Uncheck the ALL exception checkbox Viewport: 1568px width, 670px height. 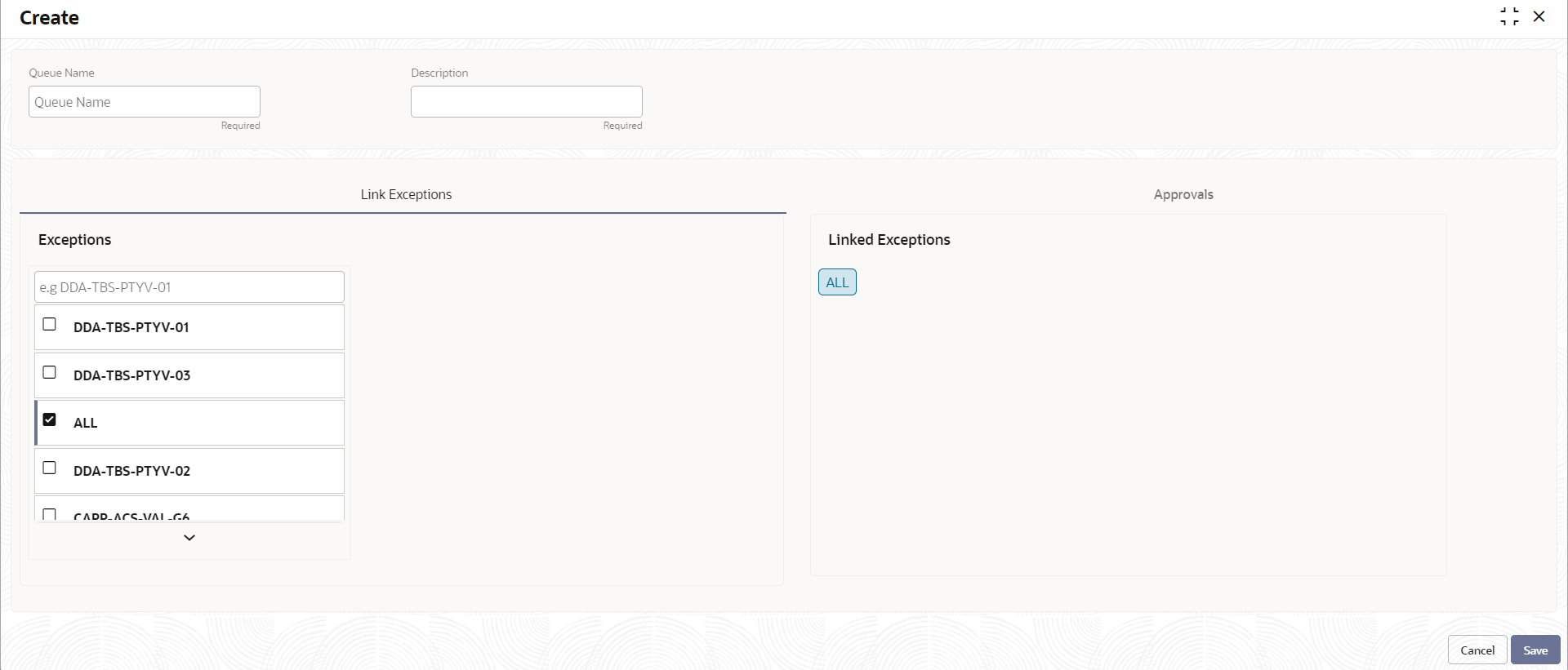coord(50,419)
